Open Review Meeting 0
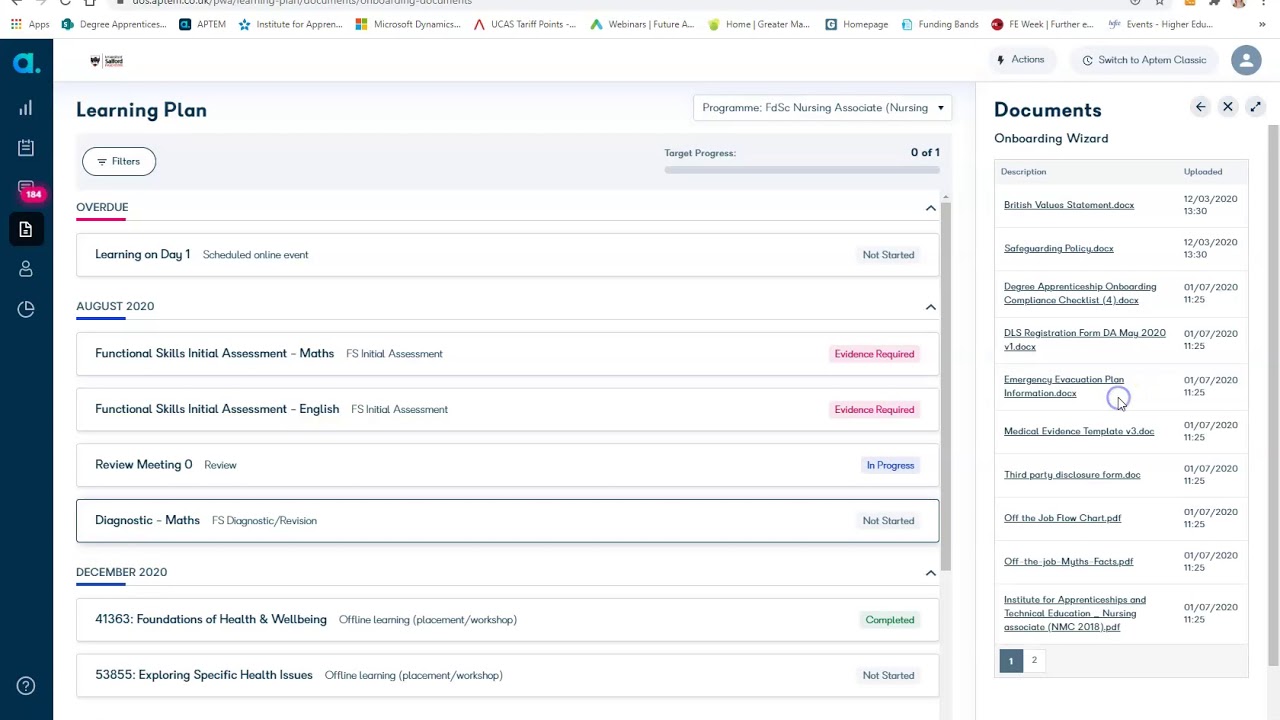This screenshot has width=1280, height=720. point(507,465)
